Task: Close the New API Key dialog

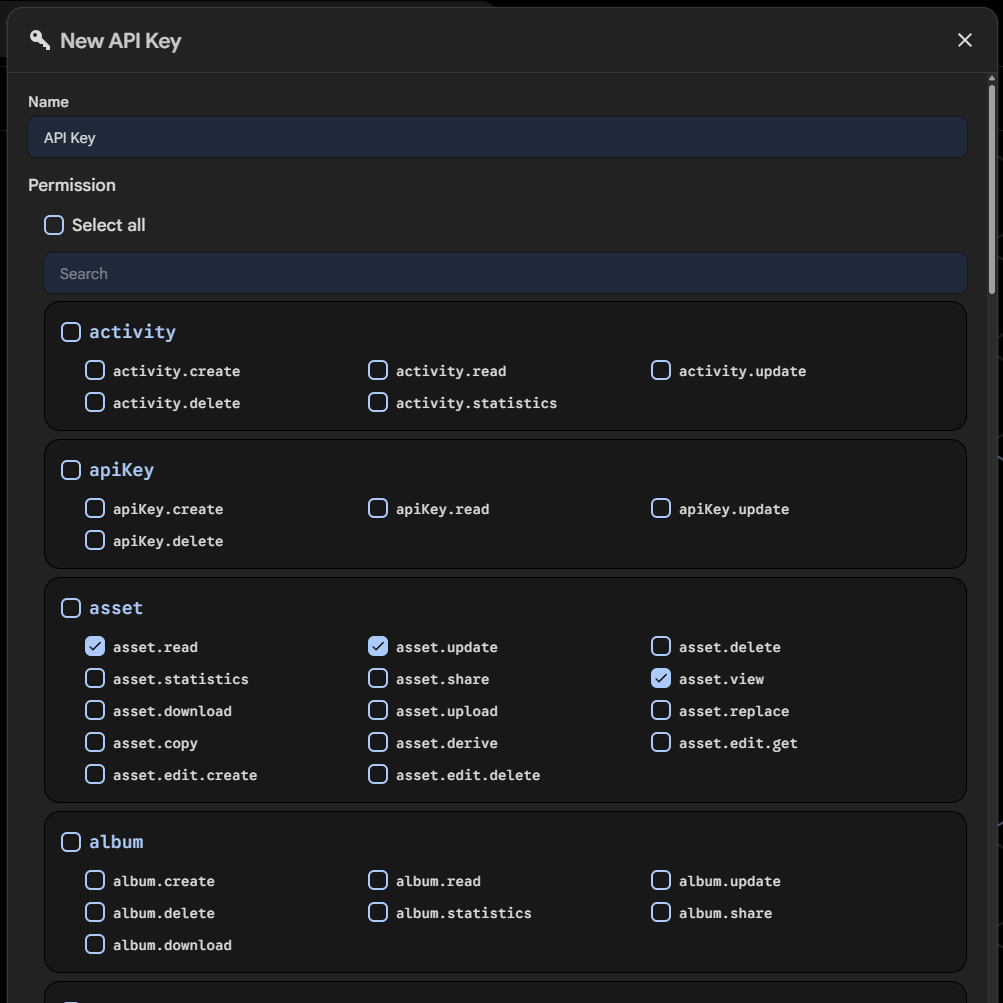Action: [965, 40]
